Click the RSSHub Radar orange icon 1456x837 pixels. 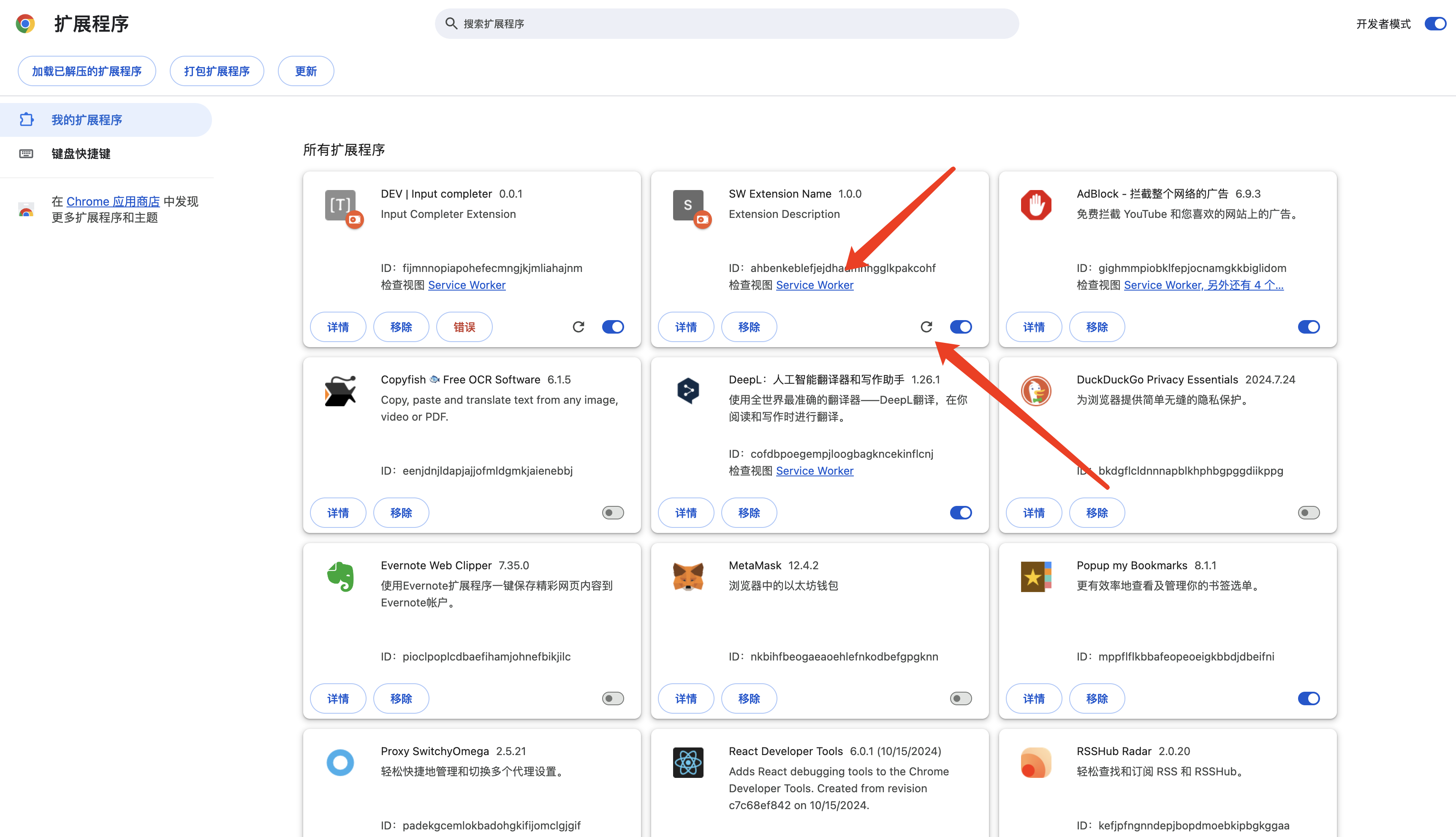pos(1036,762)
